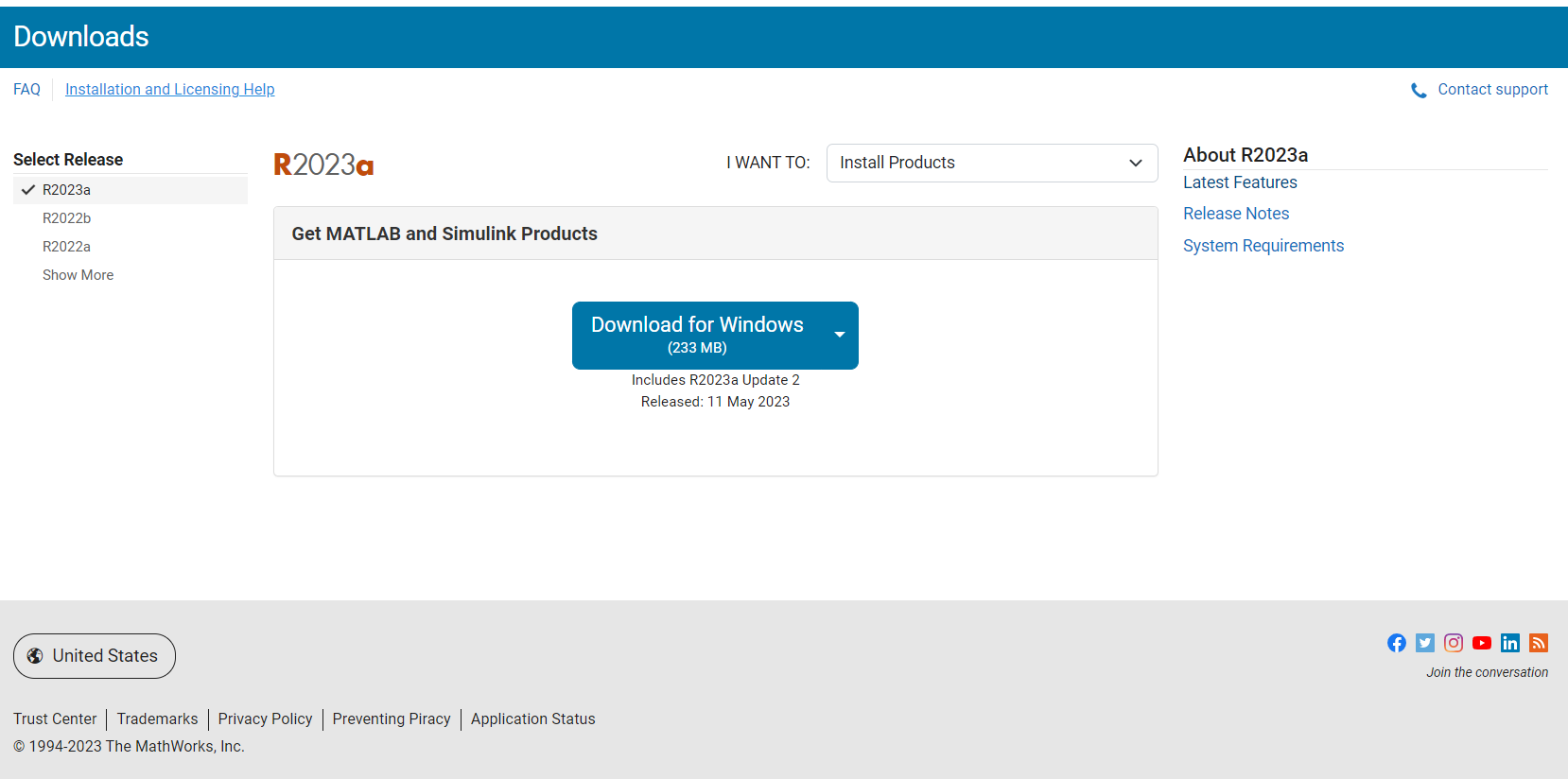Open the YouTube social icon

point(1482,643)
